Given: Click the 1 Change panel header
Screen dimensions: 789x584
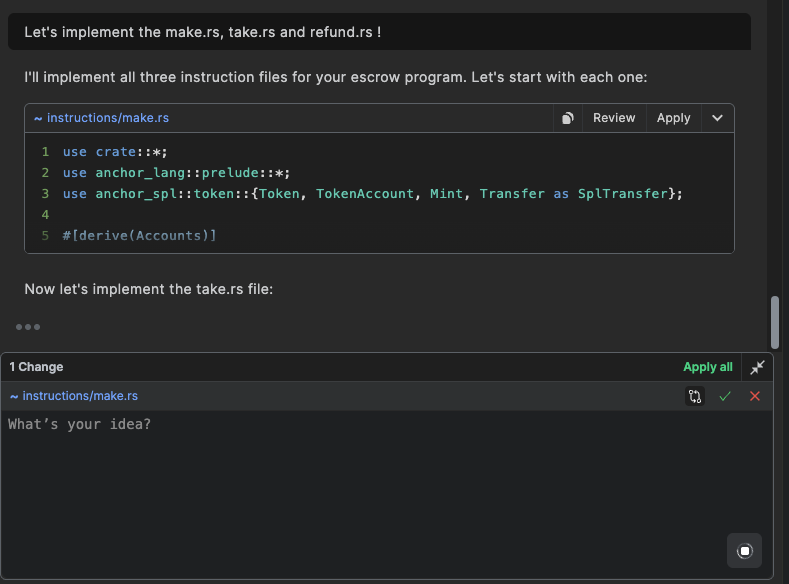Looking at the screenshot, I should (x=37, y=367).
